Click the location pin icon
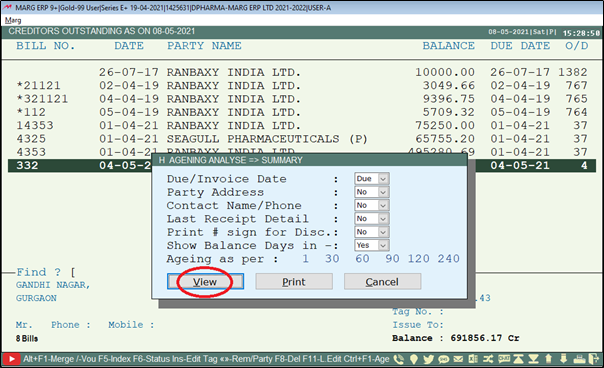 pos(414,359)
